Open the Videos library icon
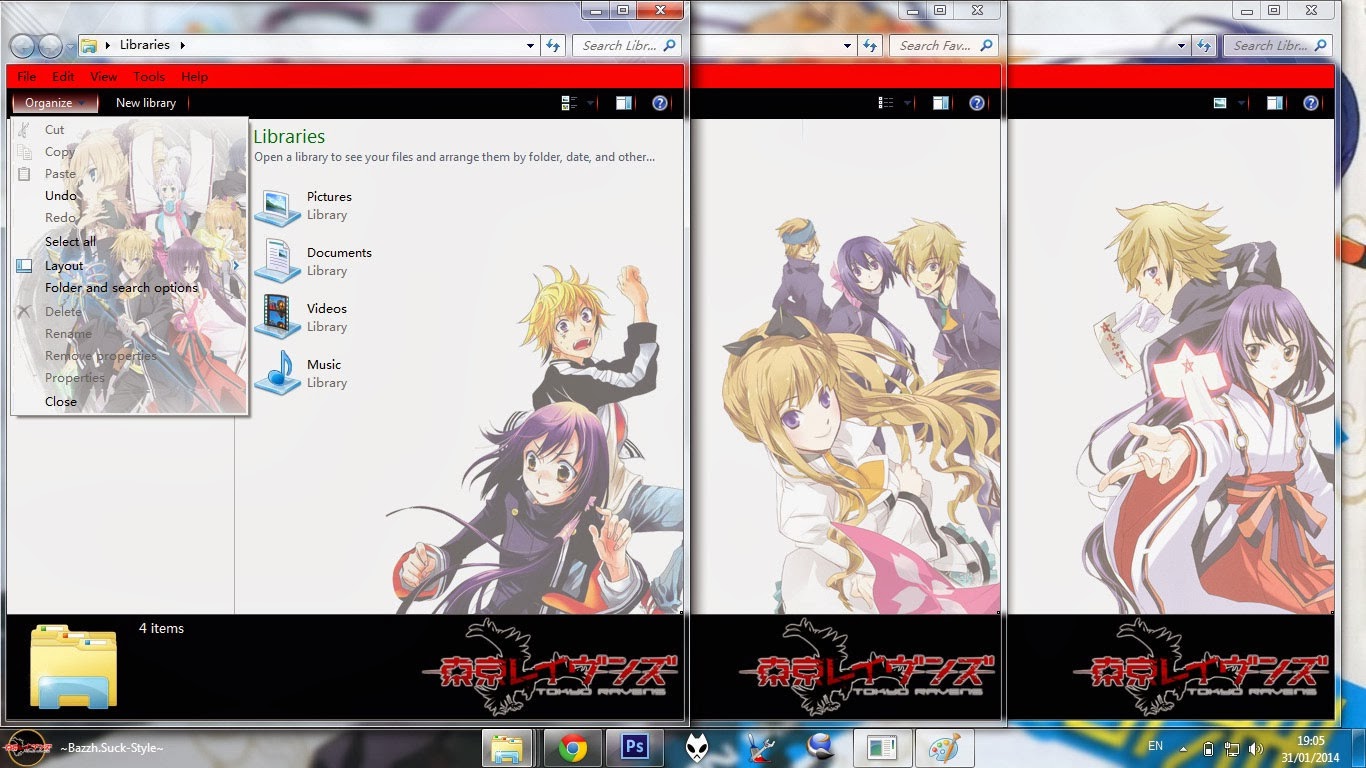Image resolution: width=1366 pixels, height=768 pixels. 277,318
